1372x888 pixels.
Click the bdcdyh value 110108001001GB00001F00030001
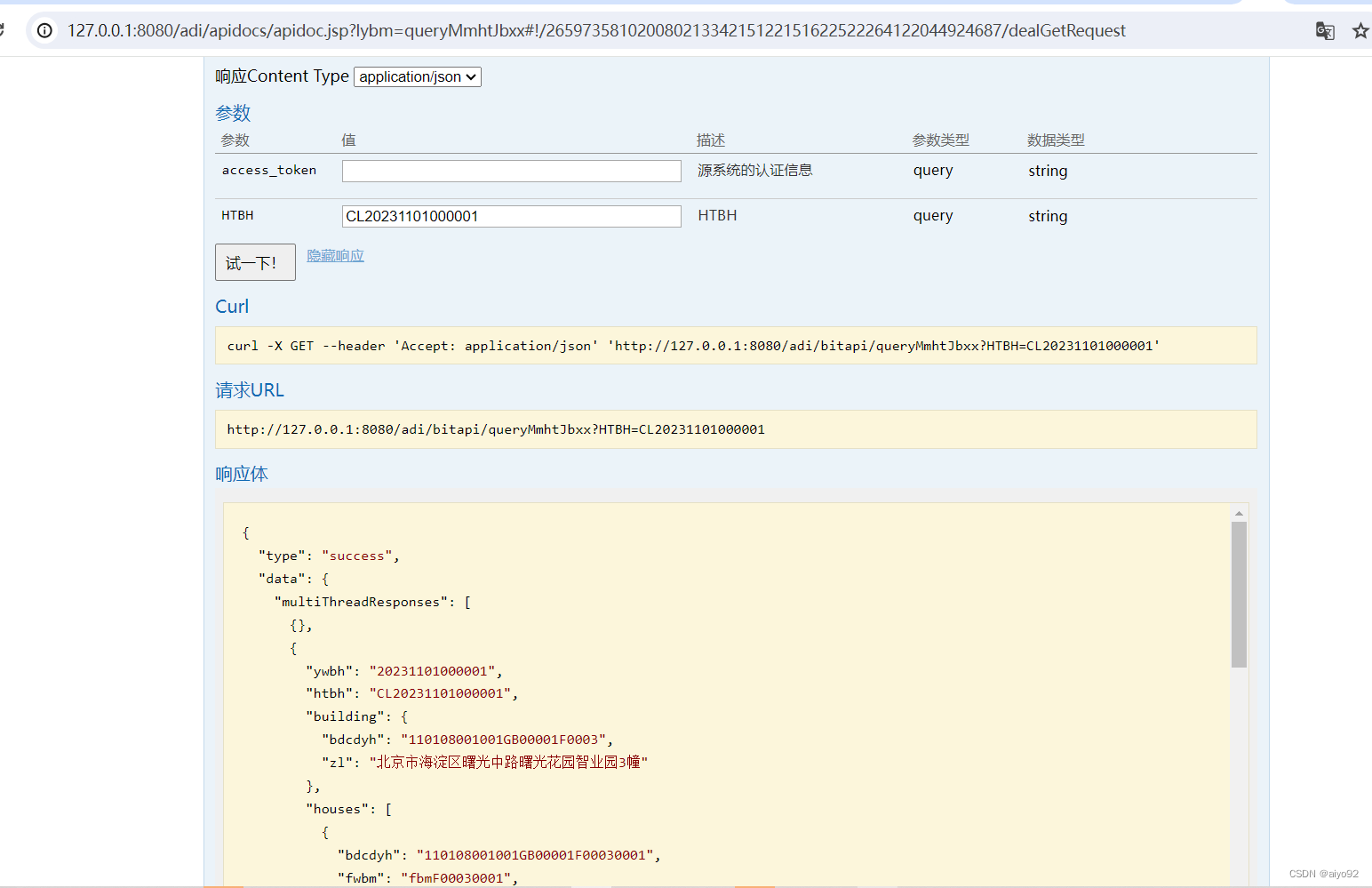pos(535,855)
